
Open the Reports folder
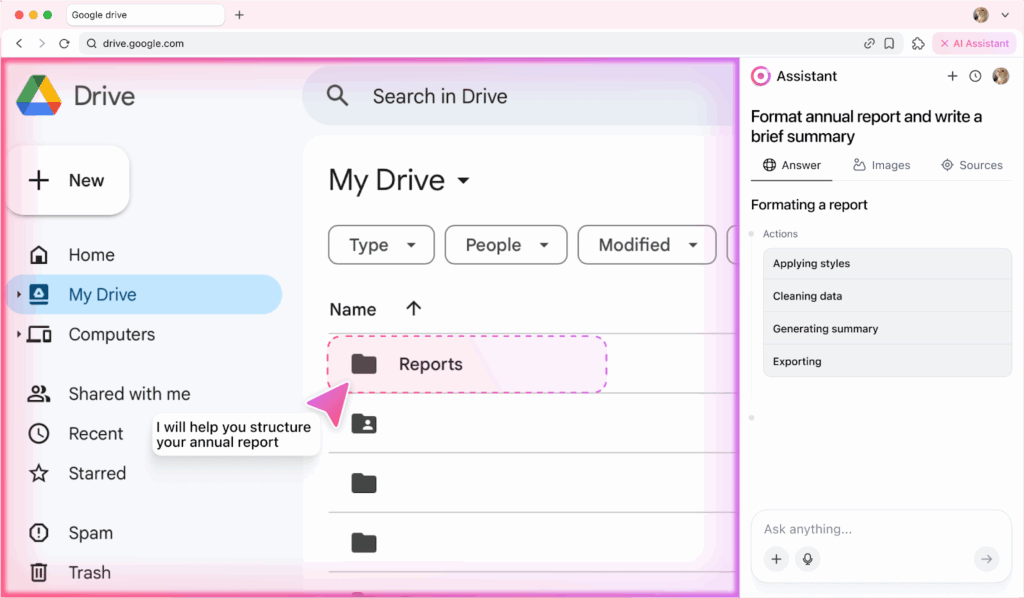tap(430, 364)
